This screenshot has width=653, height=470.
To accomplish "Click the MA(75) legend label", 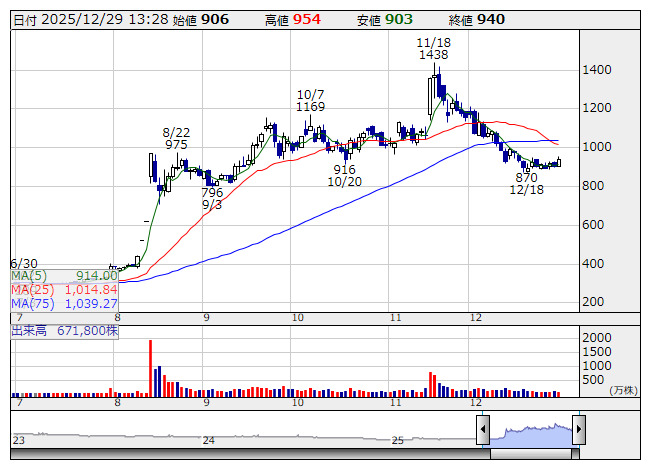I will (32, 303).
